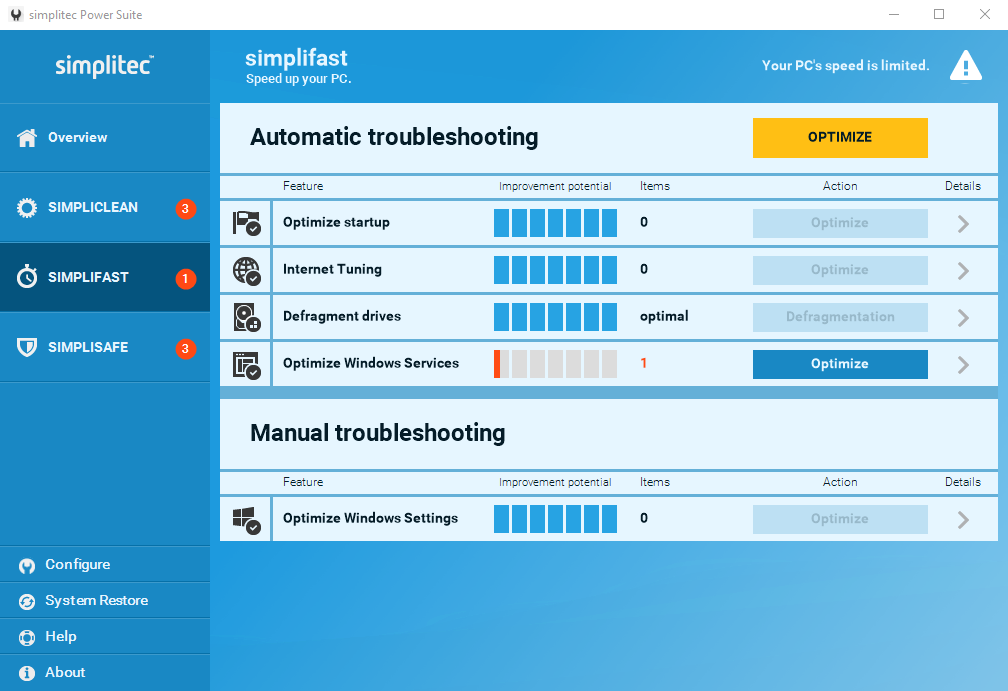Click 'Your PC's speed is limited.' message
The height and width of the screenshot is (691, 1008).
[845, 66]
